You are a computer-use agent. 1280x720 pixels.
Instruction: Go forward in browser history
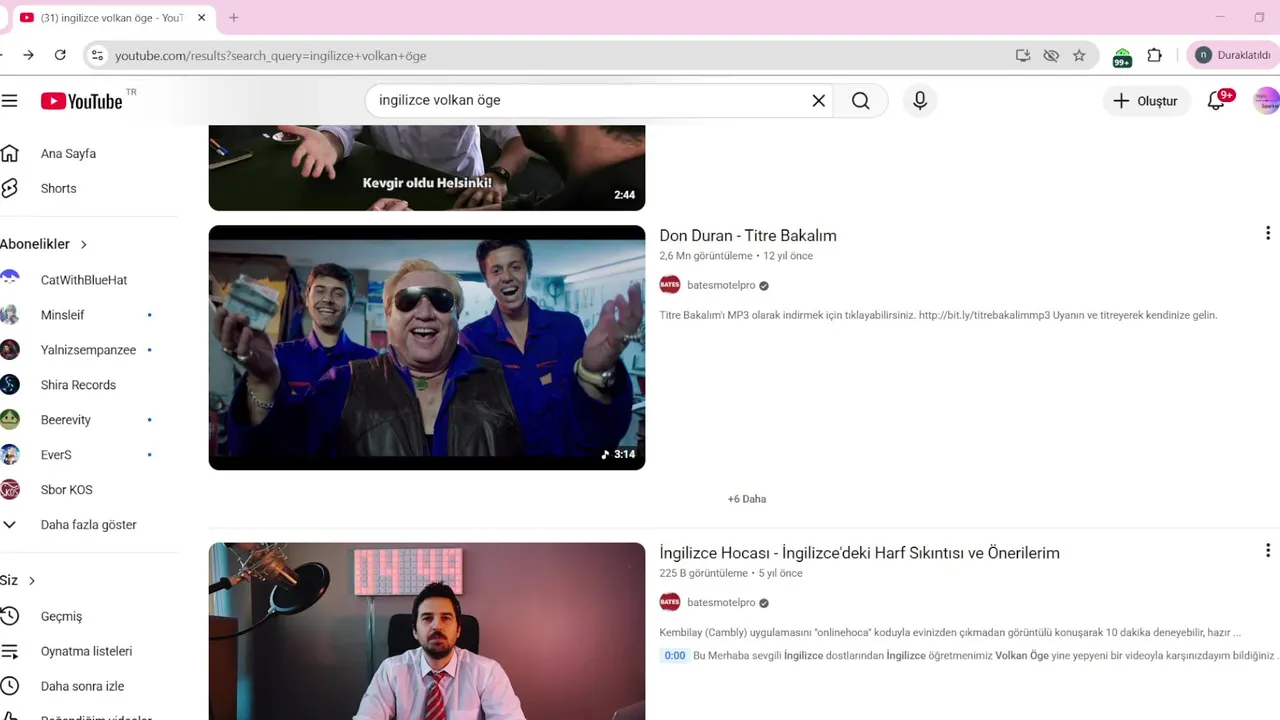28,56
